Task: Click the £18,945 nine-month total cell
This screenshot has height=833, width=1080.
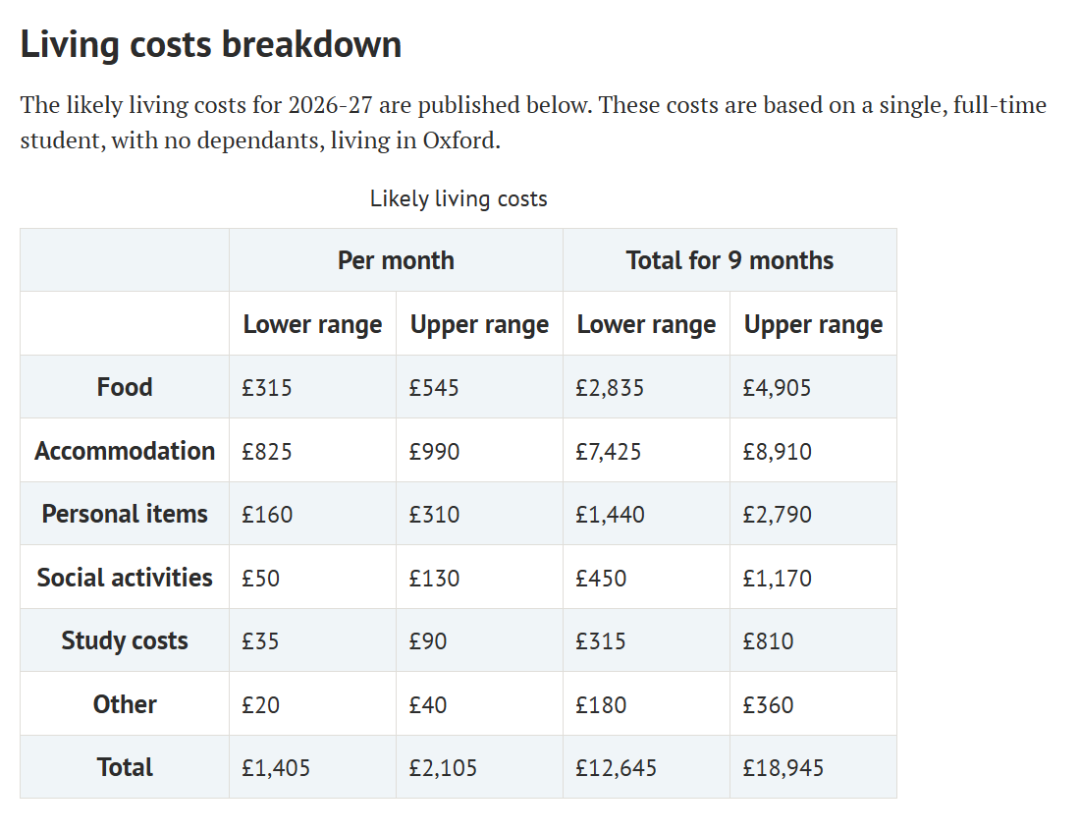Action: pos(783,768)
